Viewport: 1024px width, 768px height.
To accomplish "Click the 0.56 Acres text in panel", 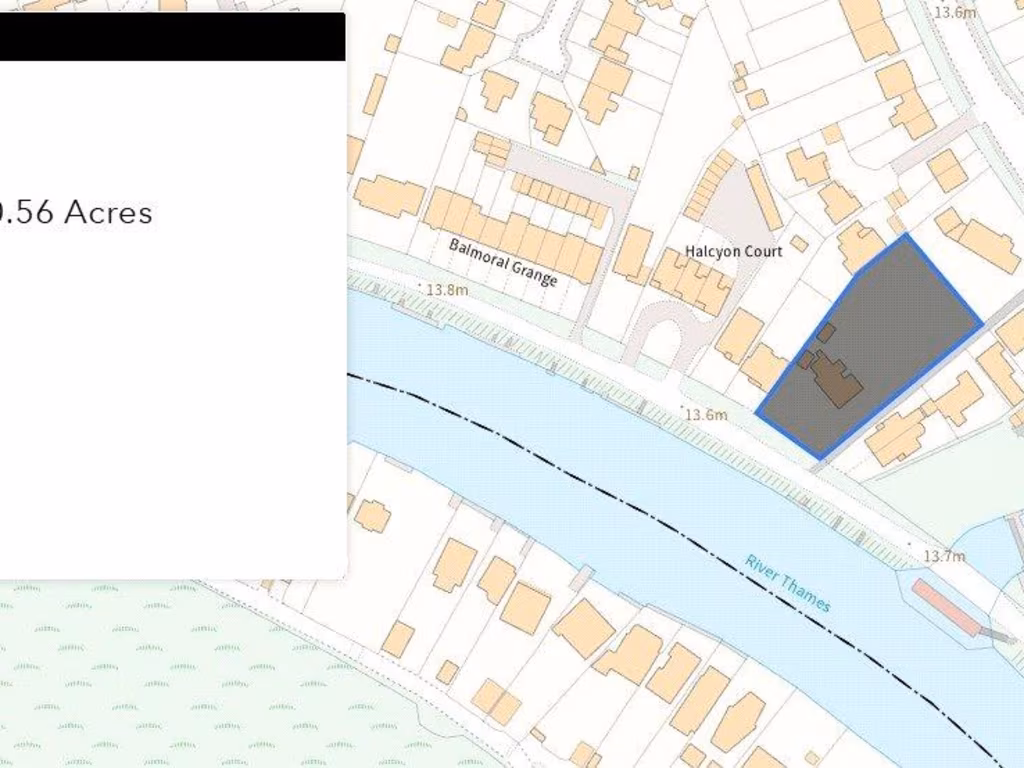I will pos(76,212).
